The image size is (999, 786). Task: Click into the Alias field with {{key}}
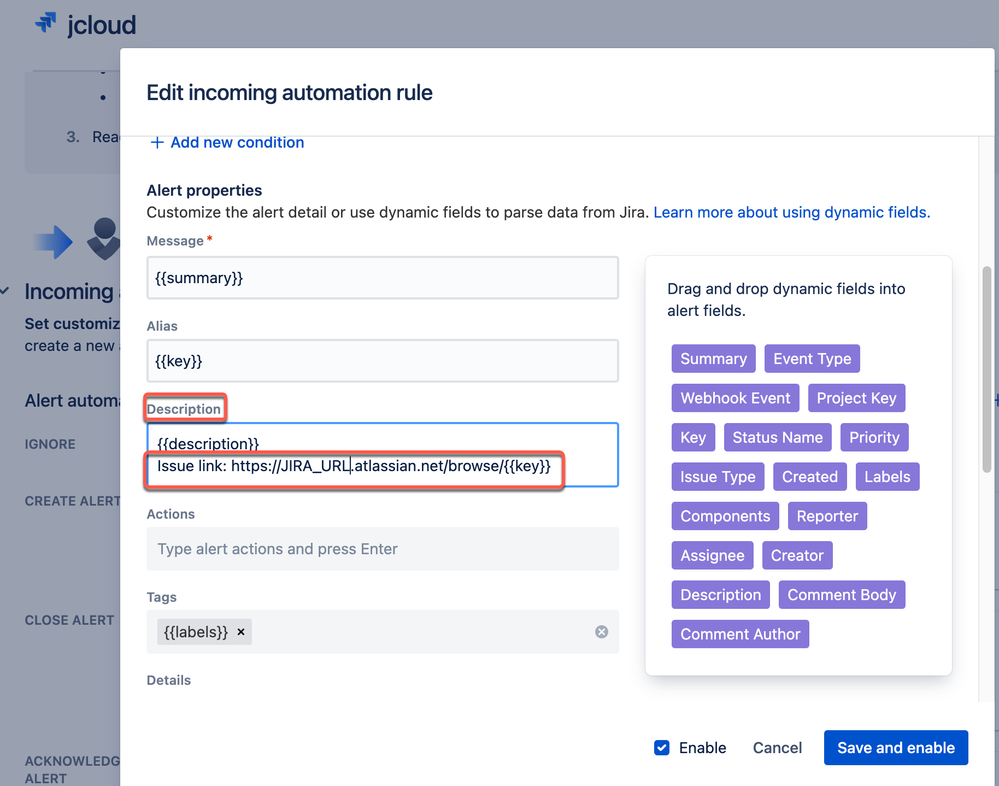(x=382, y=361)
